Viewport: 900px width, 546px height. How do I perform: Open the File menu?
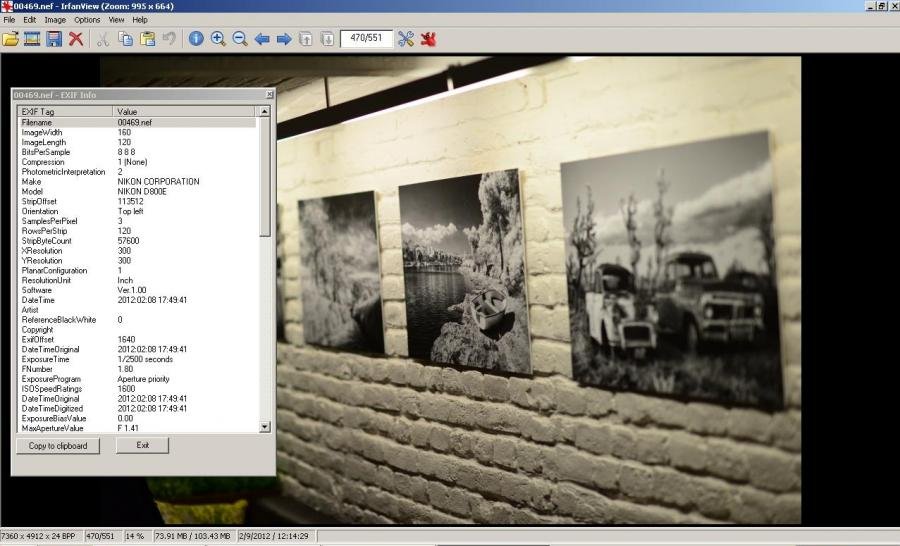9,20
